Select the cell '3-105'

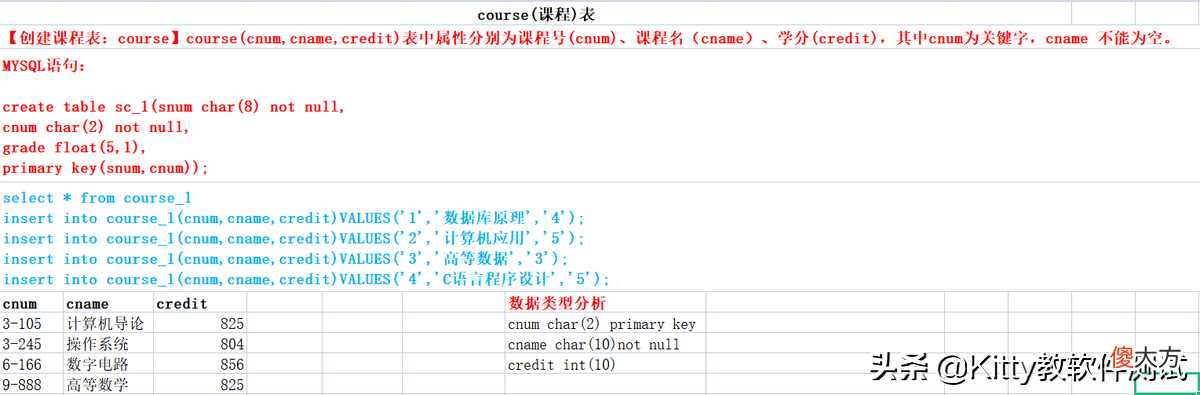(32, 324)
